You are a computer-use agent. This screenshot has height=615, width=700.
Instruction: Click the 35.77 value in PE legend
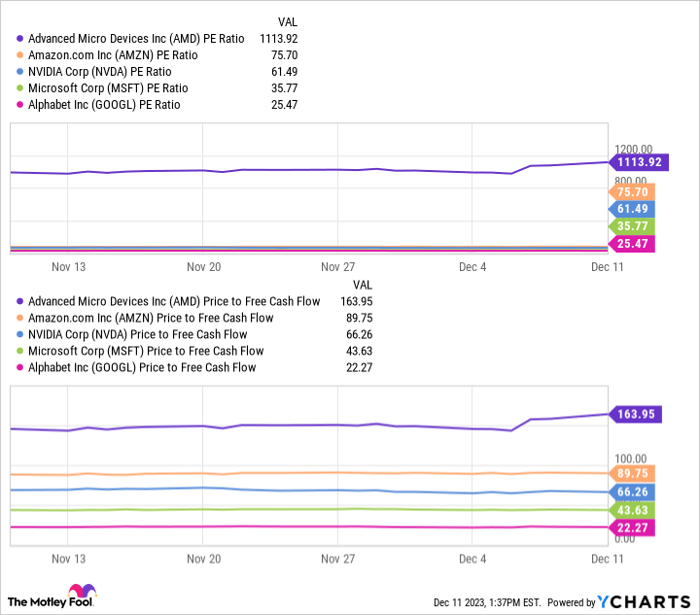click(284, 88)
